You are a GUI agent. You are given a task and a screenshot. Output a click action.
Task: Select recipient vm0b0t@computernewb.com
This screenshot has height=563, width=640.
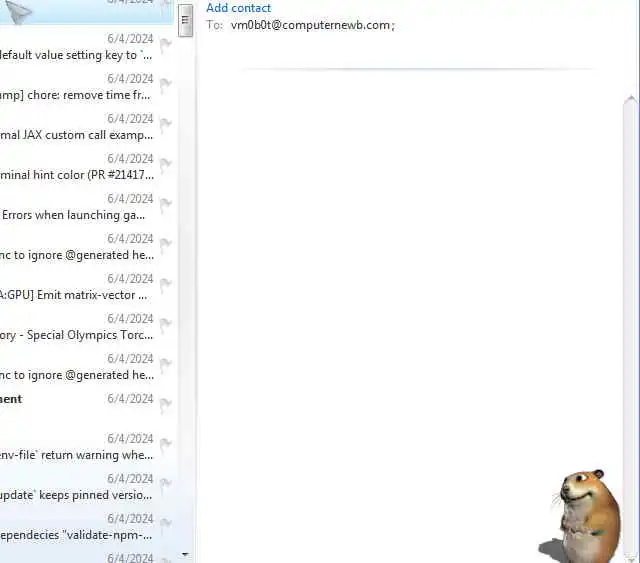coord(310,25)
